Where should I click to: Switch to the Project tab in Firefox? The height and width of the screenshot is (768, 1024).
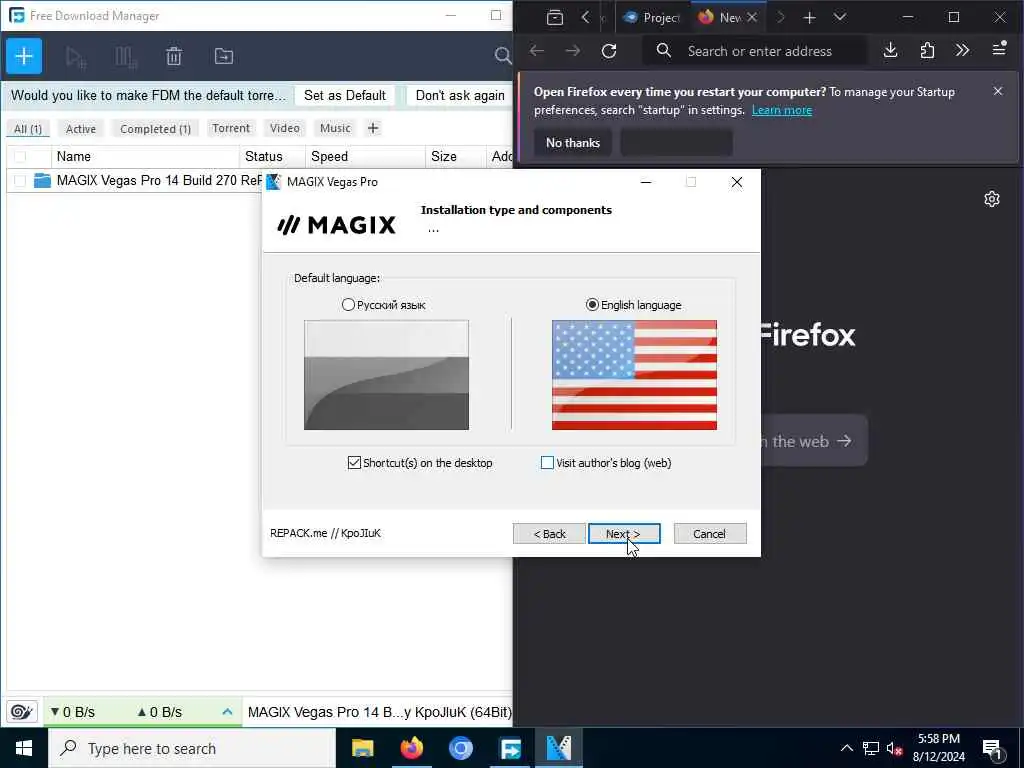(x=652, y=18)
